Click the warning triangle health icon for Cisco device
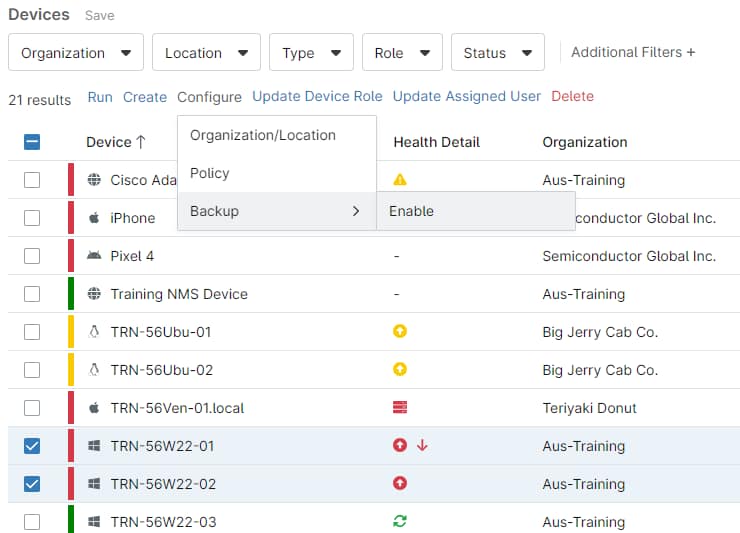This screenshot has height=533, width=740. pyautogui.click(x=400, y=180)
